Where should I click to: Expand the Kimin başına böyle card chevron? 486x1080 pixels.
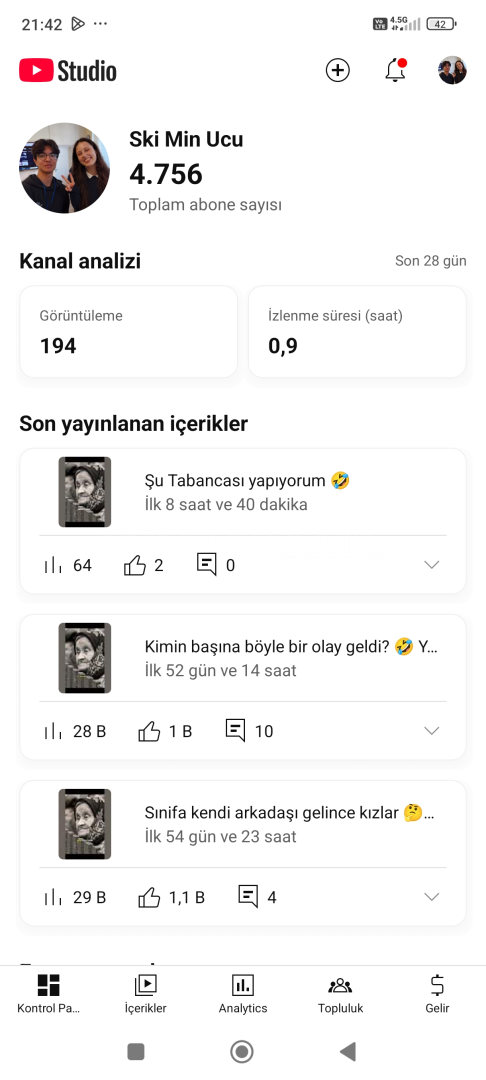click(432, 731)
